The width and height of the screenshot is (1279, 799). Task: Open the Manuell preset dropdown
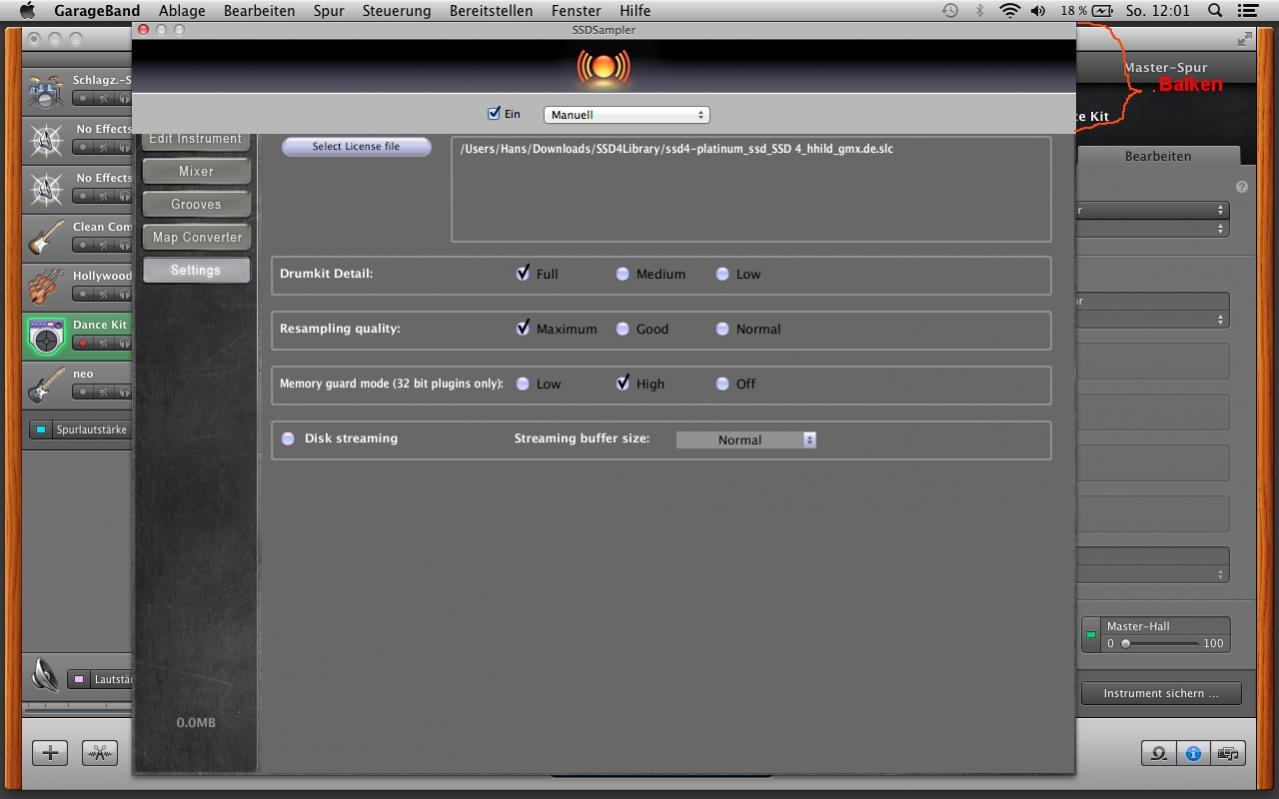click(626, 115)
